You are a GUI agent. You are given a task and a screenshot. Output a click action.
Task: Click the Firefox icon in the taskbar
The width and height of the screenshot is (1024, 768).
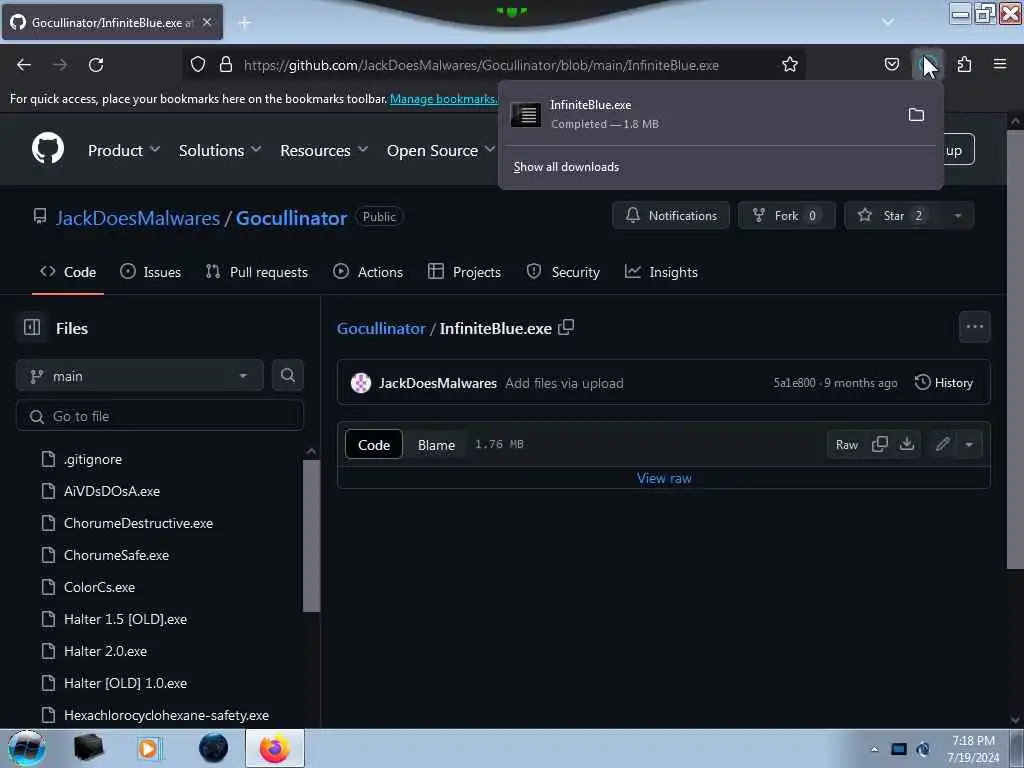275,748
